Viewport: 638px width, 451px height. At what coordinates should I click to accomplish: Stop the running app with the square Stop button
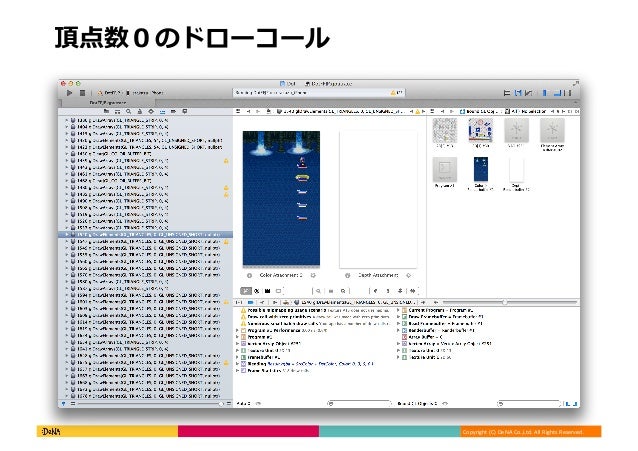click(x=82, y=93)
